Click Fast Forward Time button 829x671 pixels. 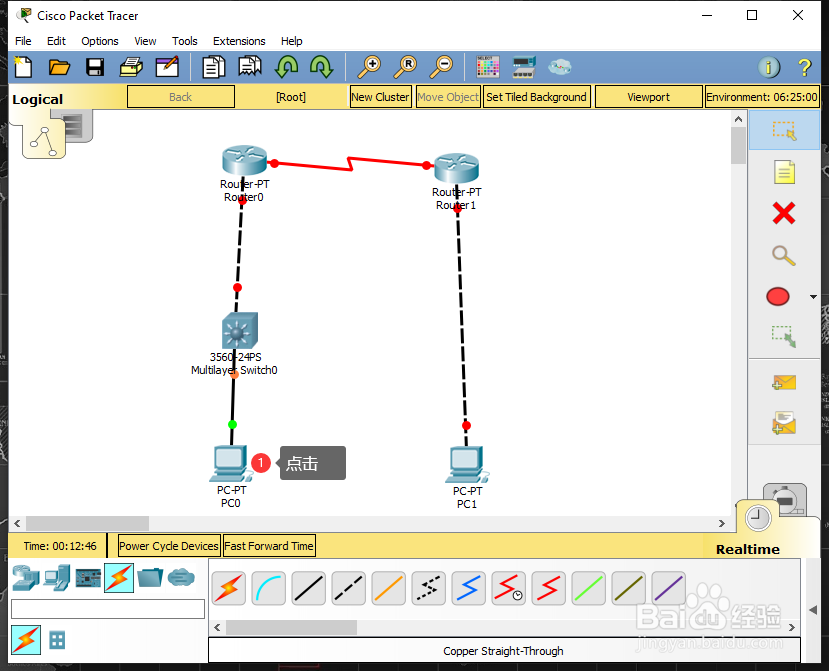click(x=269, y=546)
